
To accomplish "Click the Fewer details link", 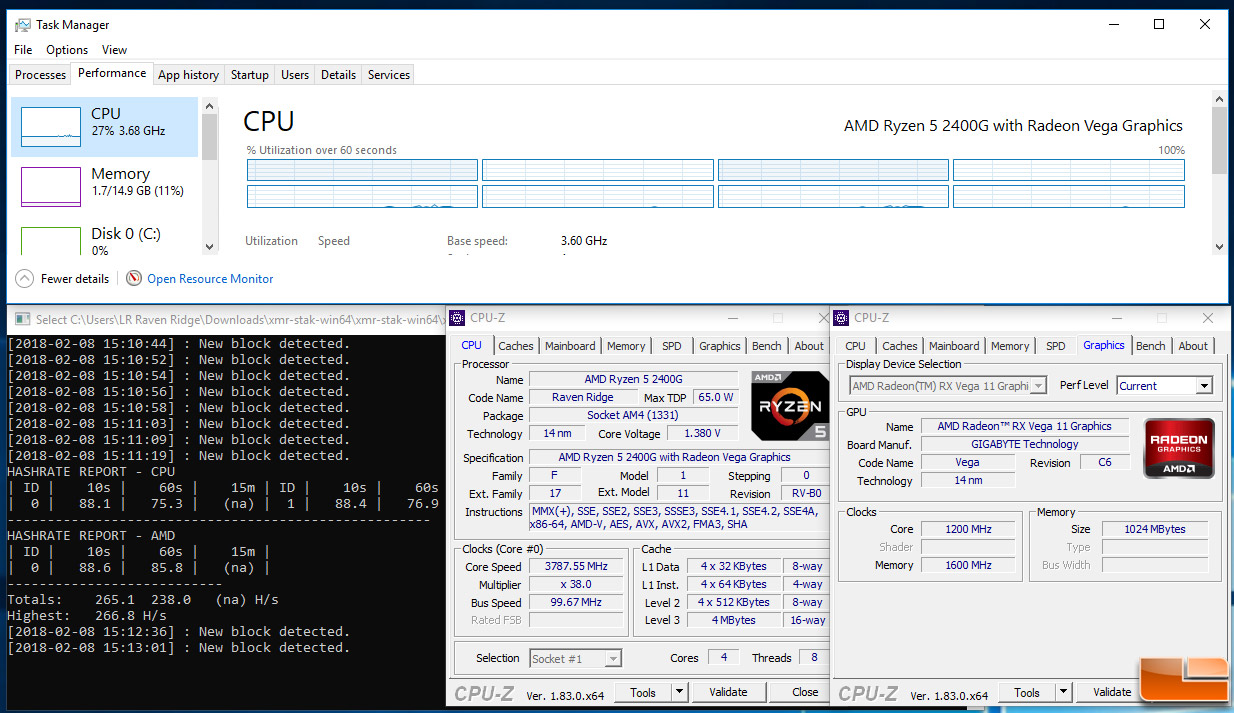I will [75, 279].
